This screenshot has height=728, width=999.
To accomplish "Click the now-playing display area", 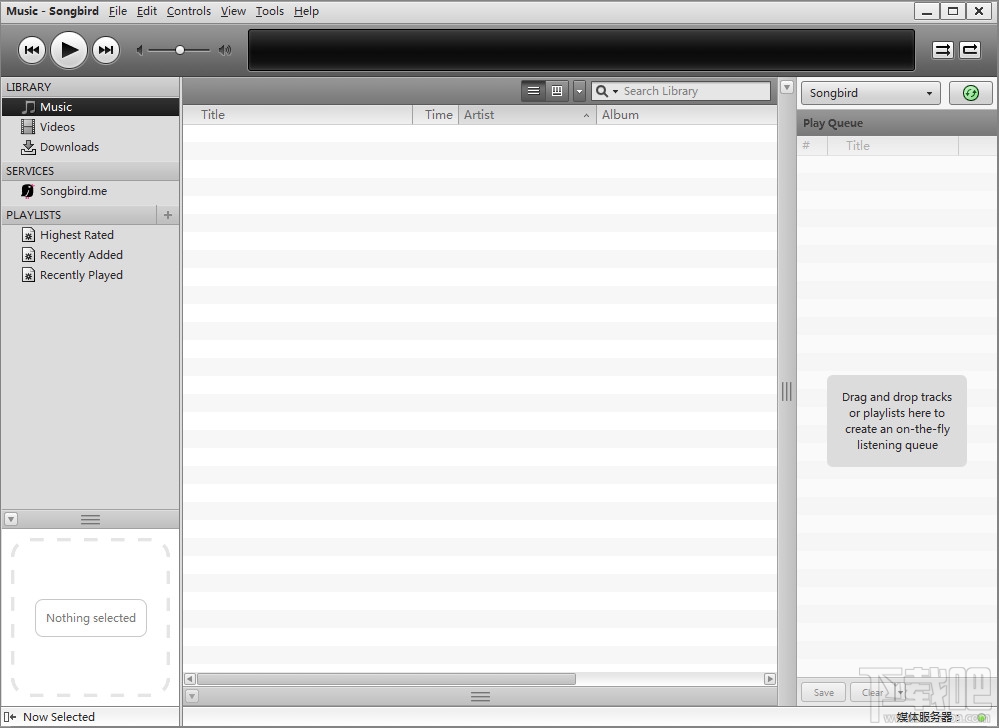I will tap(581, 50).
